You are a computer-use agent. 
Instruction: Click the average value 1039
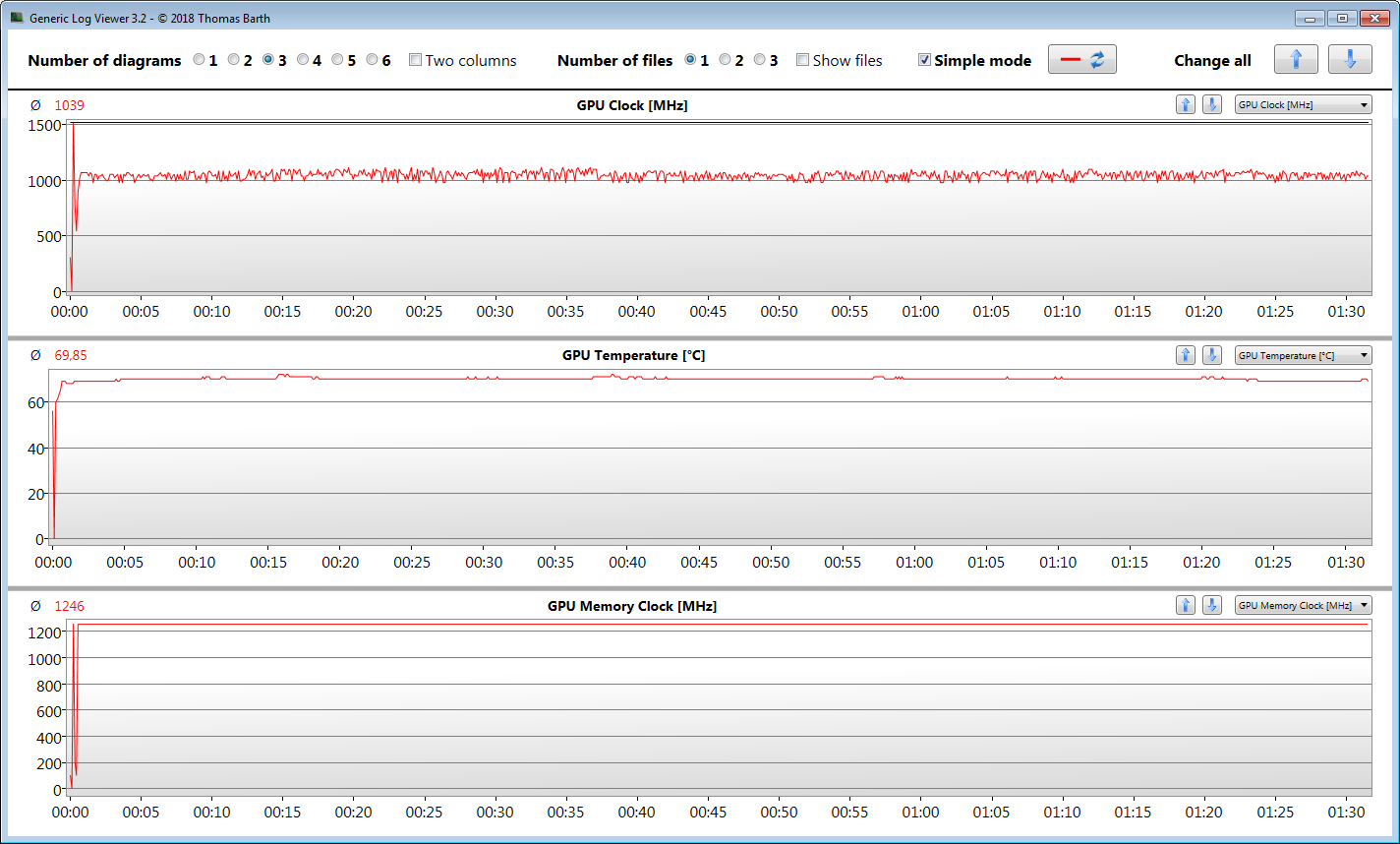pos(69,105)
